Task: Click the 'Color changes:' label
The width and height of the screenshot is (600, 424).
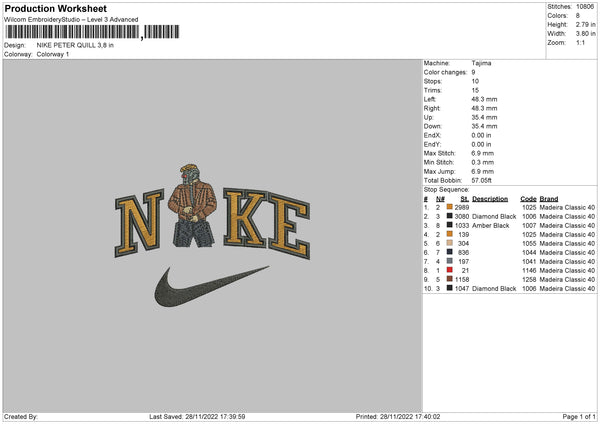Action: [445, 72]
